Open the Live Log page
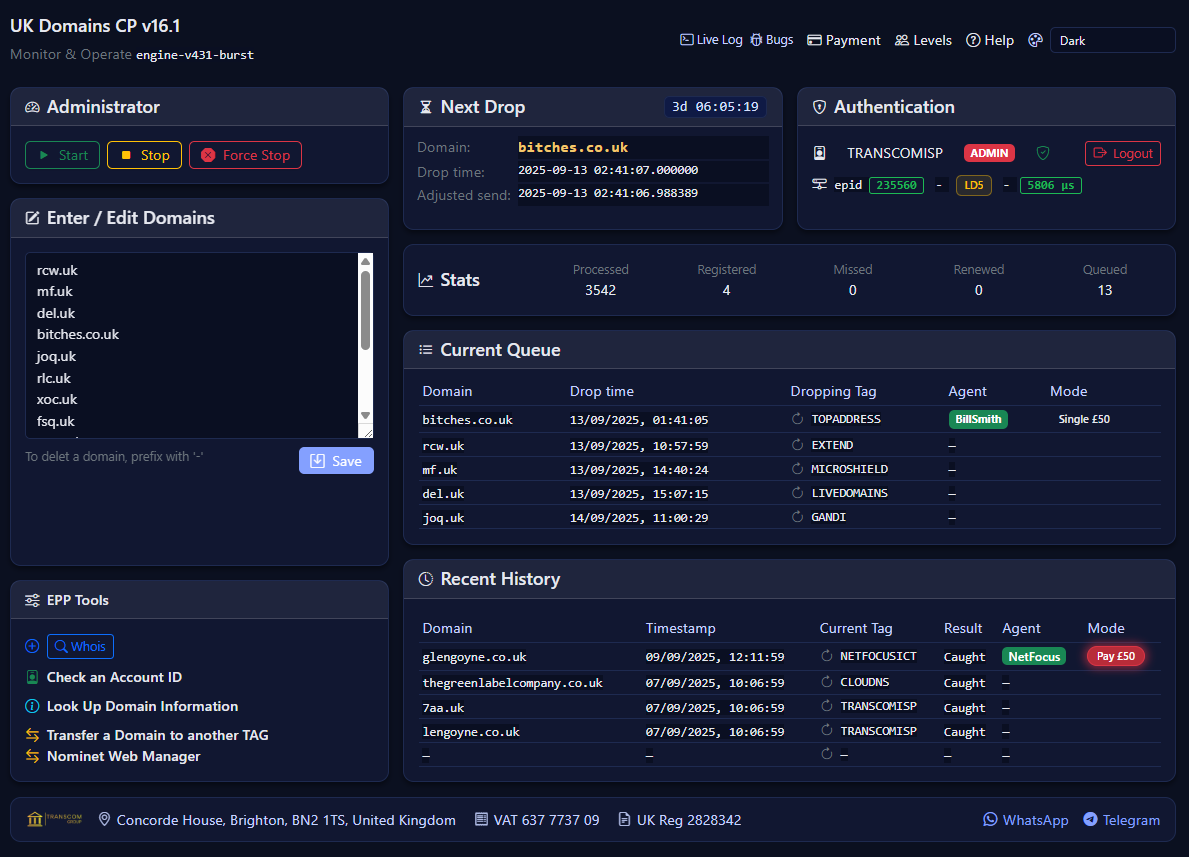1189x857 pixels. 711,41
